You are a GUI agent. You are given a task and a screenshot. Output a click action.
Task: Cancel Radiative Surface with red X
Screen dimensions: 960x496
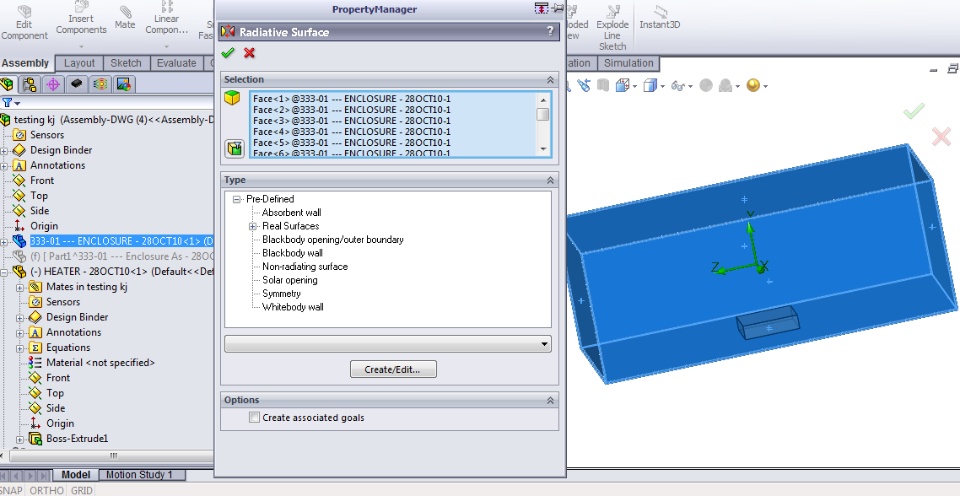249,53
